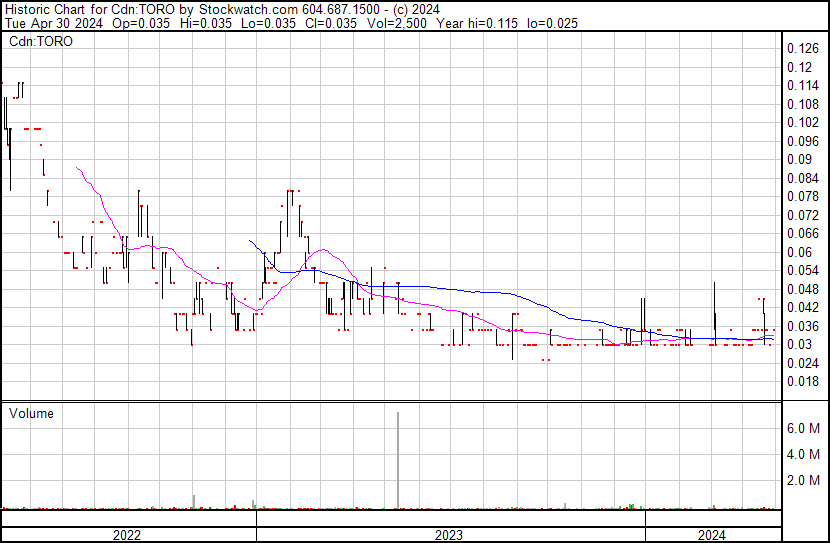Click the '(c) 2024' copyright text
The height and width of the screenshot is (543, 830).
point(416,10)
